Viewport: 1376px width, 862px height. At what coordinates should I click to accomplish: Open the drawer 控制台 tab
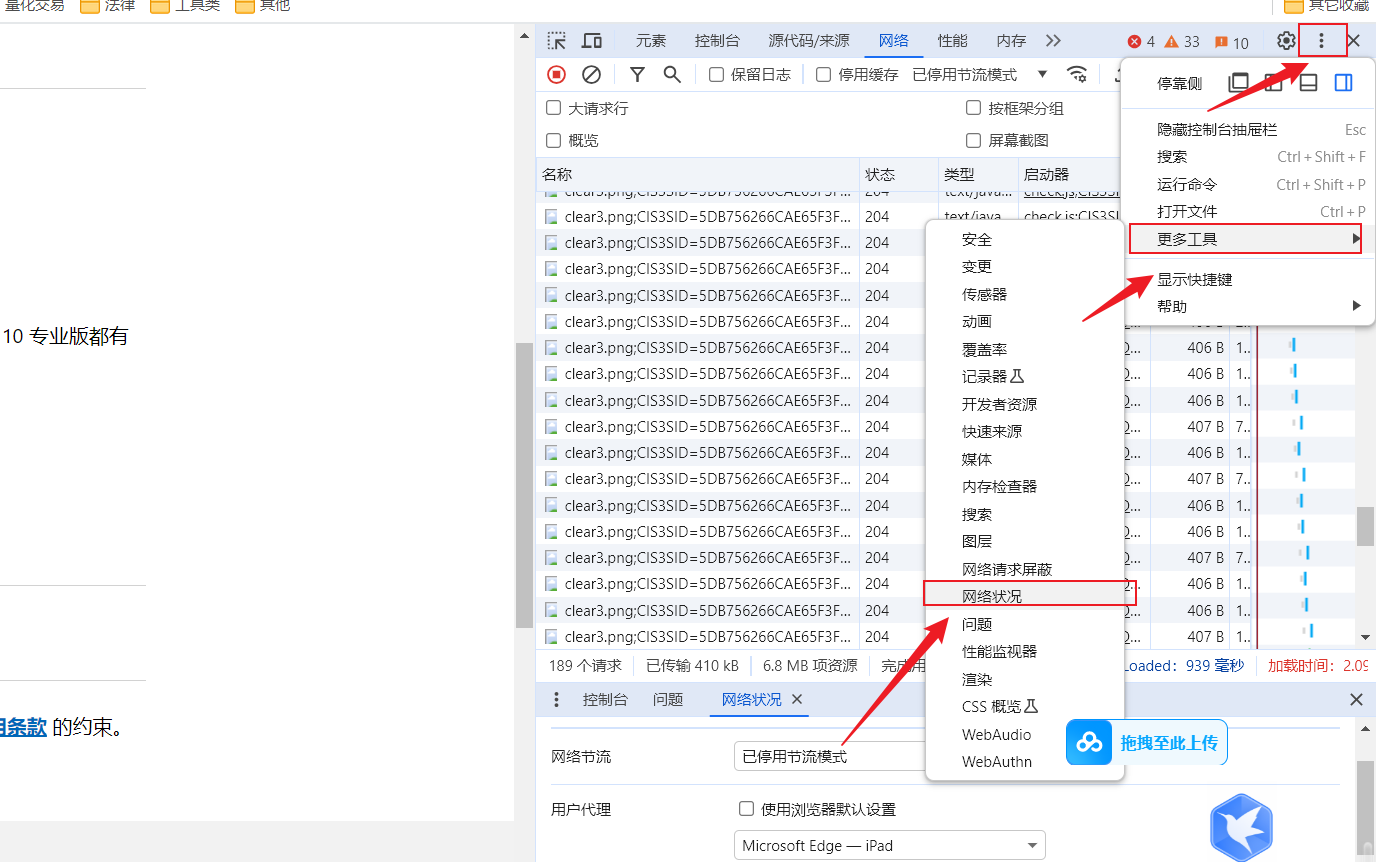[x=605, y=700]
